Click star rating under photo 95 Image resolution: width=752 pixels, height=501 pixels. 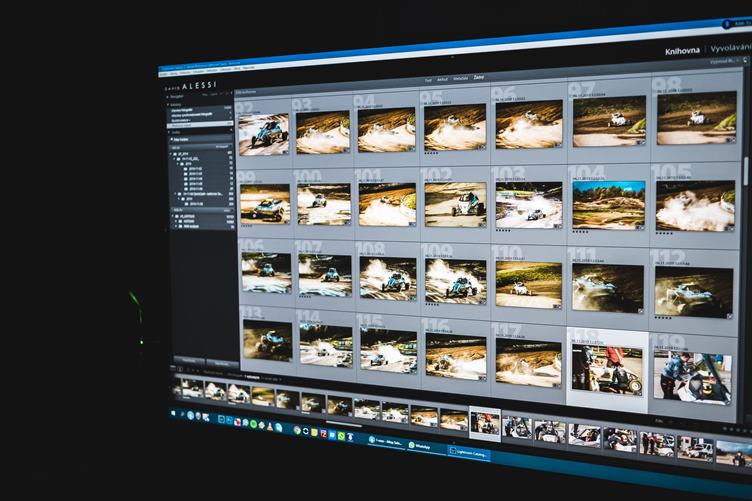pos(432,153)
